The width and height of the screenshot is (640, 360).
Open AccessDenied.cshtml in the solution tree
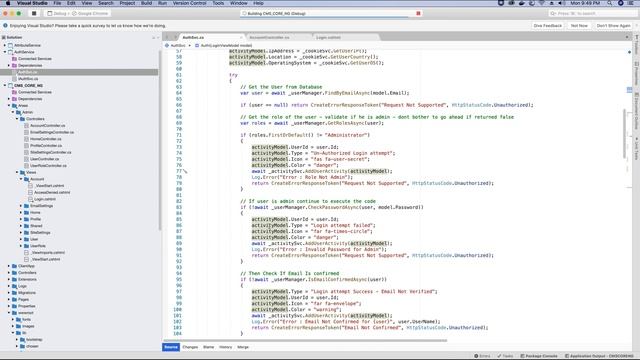[52, 192]
